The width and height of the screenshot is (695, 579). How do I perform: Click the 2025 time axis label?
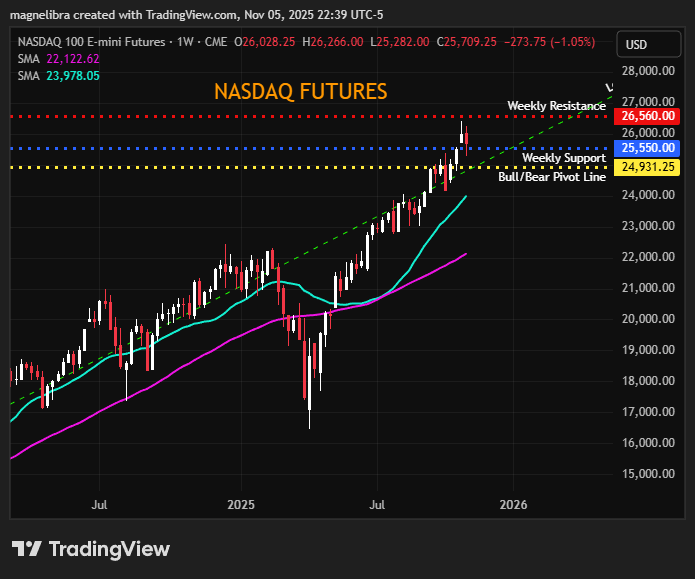coord(241,505)
